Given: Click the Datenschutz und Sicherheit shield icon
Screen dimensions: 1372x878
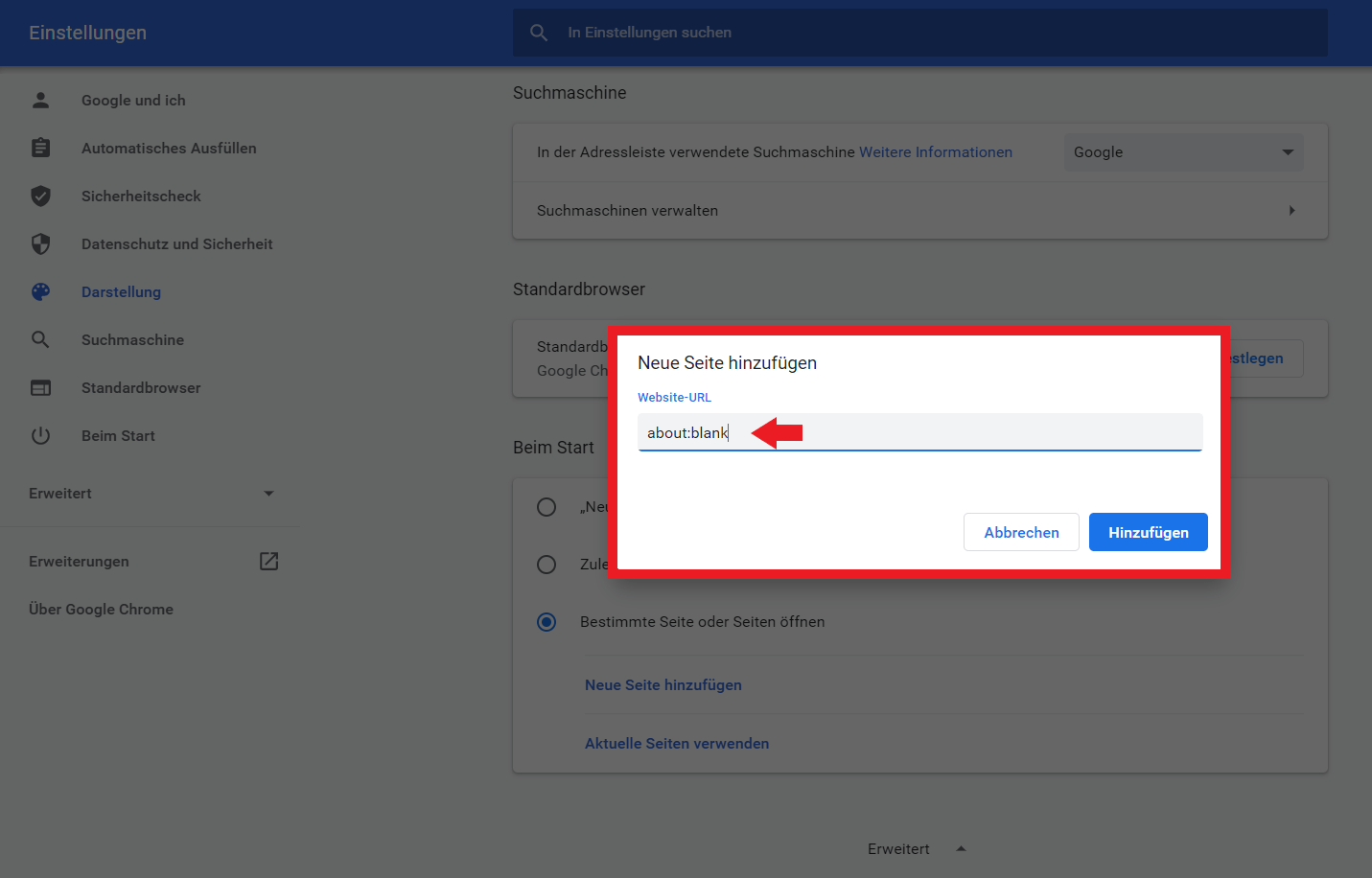Looking at the screenshot, I should pos(40,243).
